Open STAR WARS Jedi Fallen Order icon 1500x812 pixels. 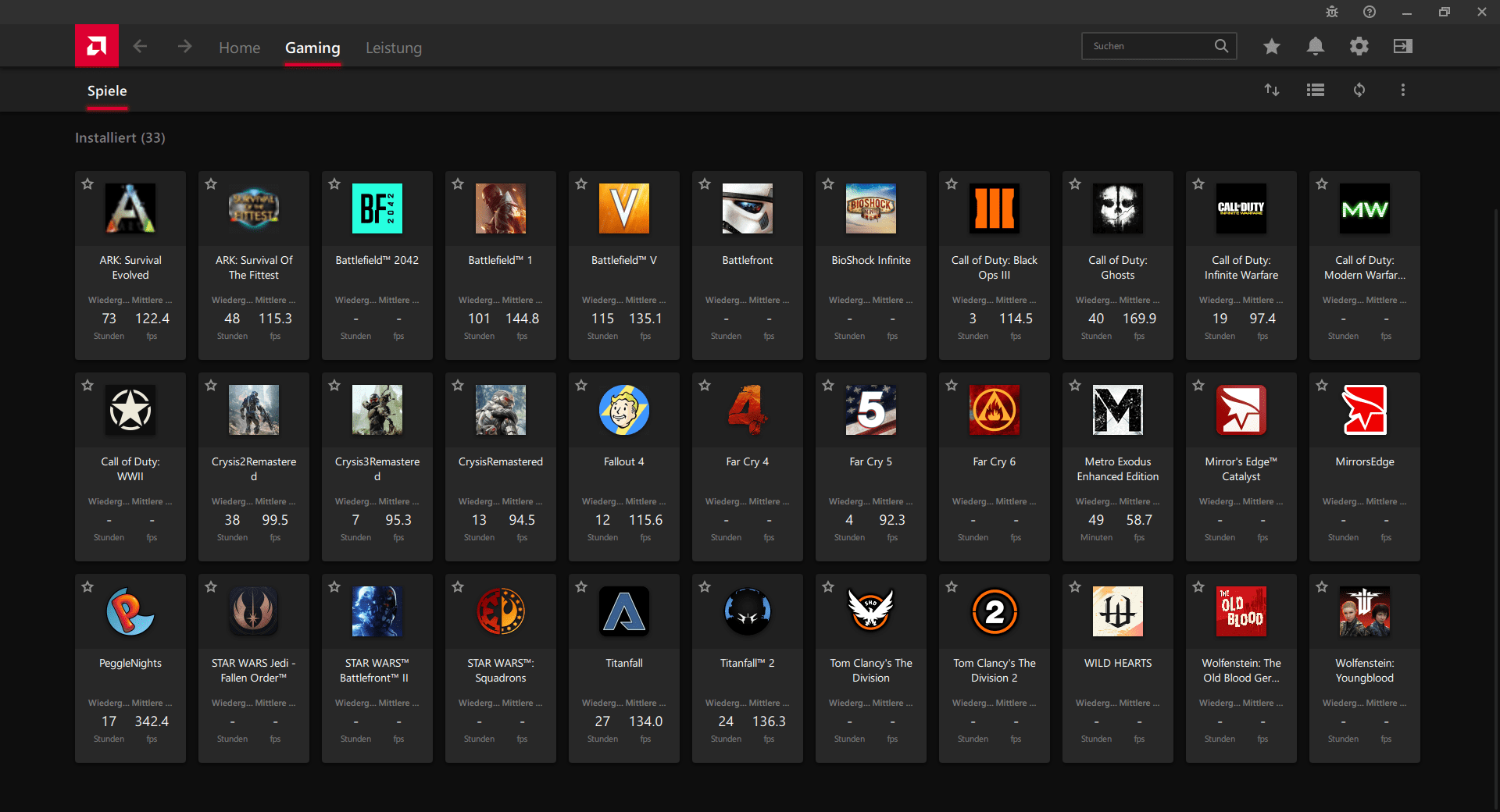pos(254,611)
